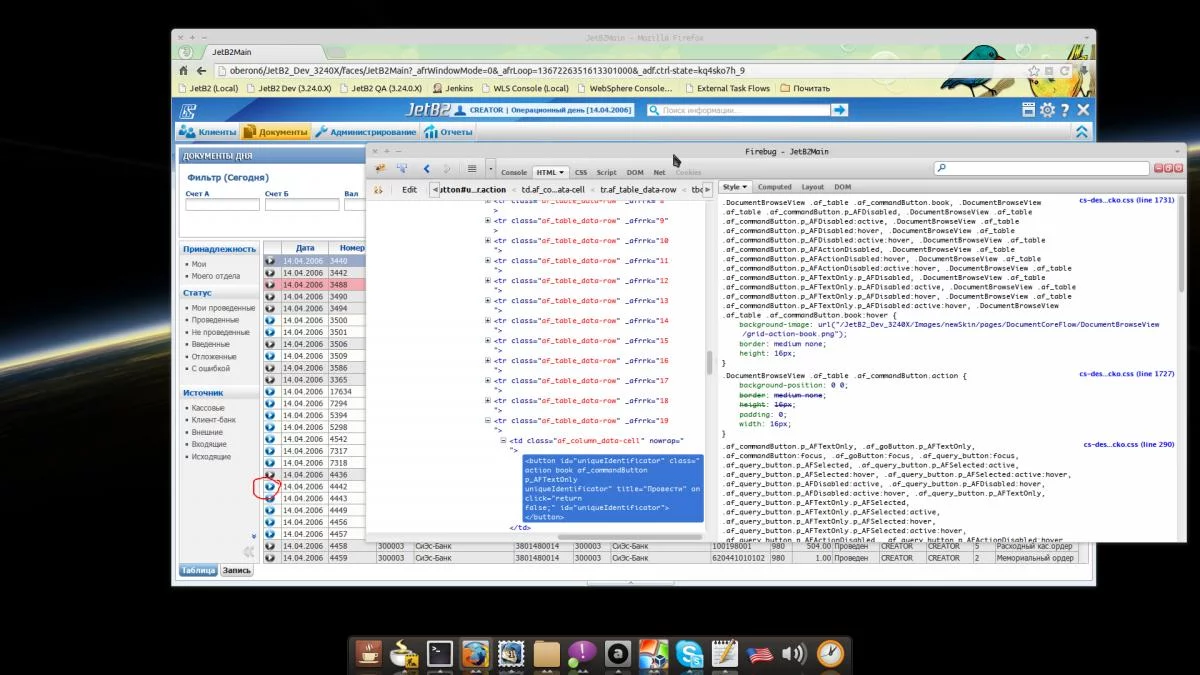Click Firebug's blue back arrow
1200x675 pixels.
427,169
